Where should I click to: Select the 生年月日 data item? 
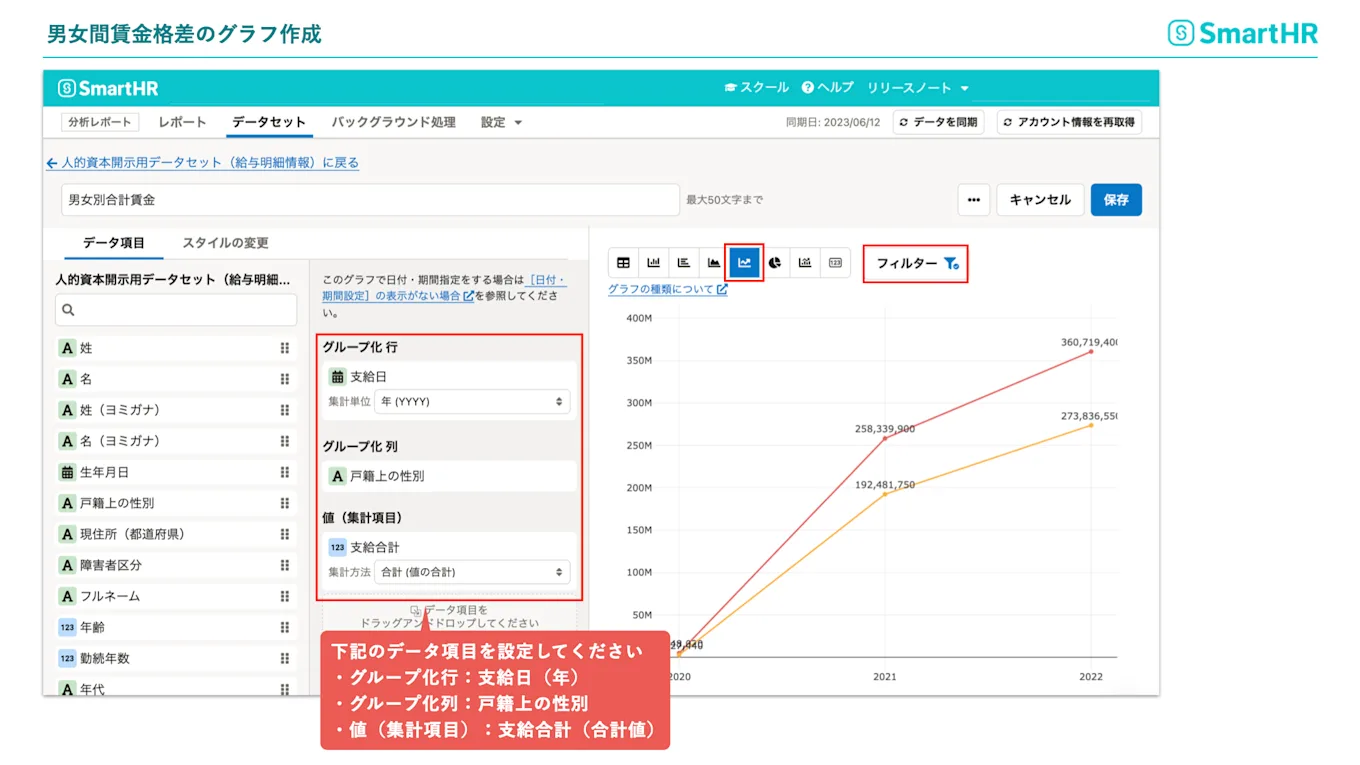click(176, 472)
